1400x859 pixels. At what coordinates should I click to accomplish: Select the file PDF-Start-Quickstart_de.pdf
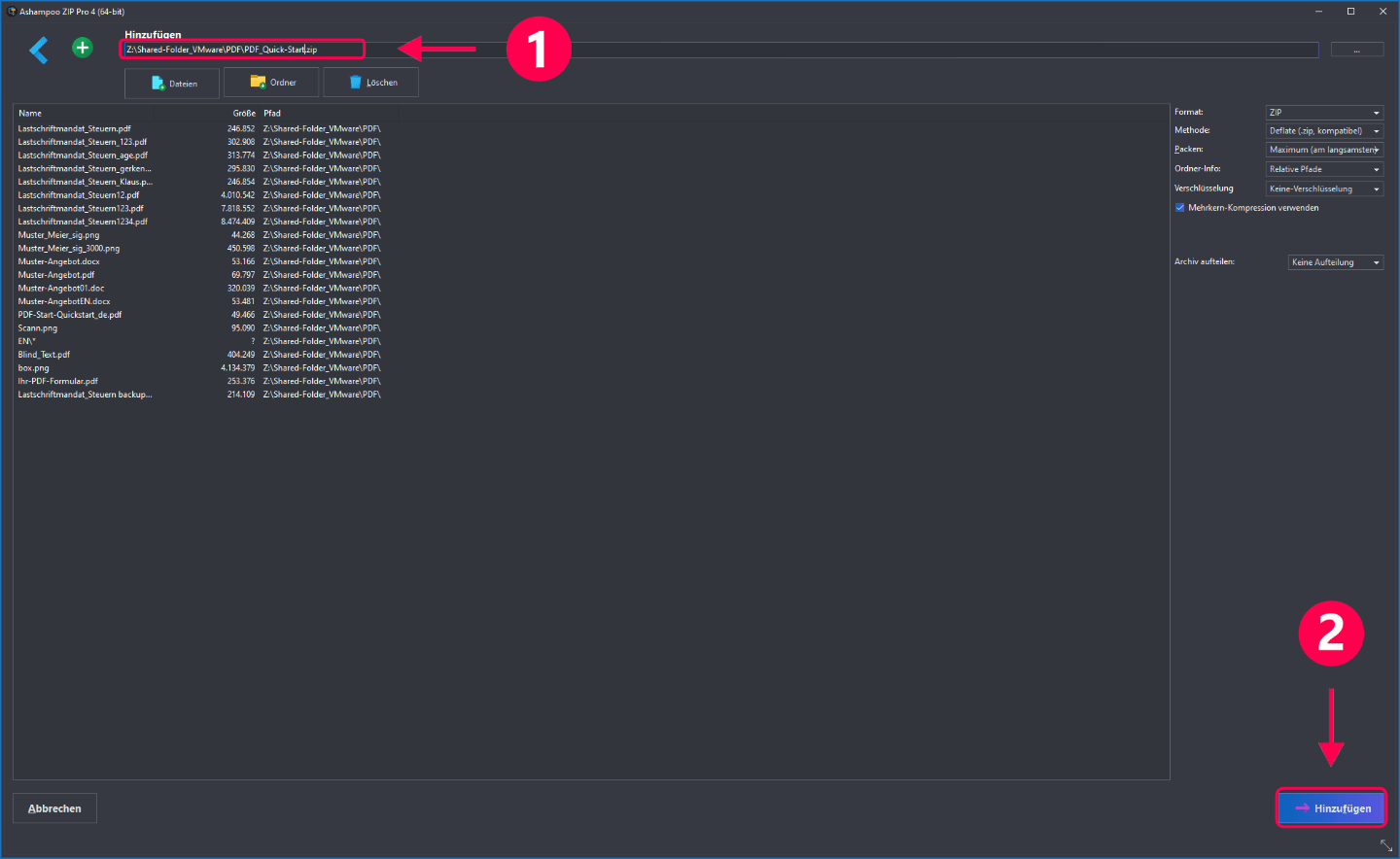tap(69, 315)
